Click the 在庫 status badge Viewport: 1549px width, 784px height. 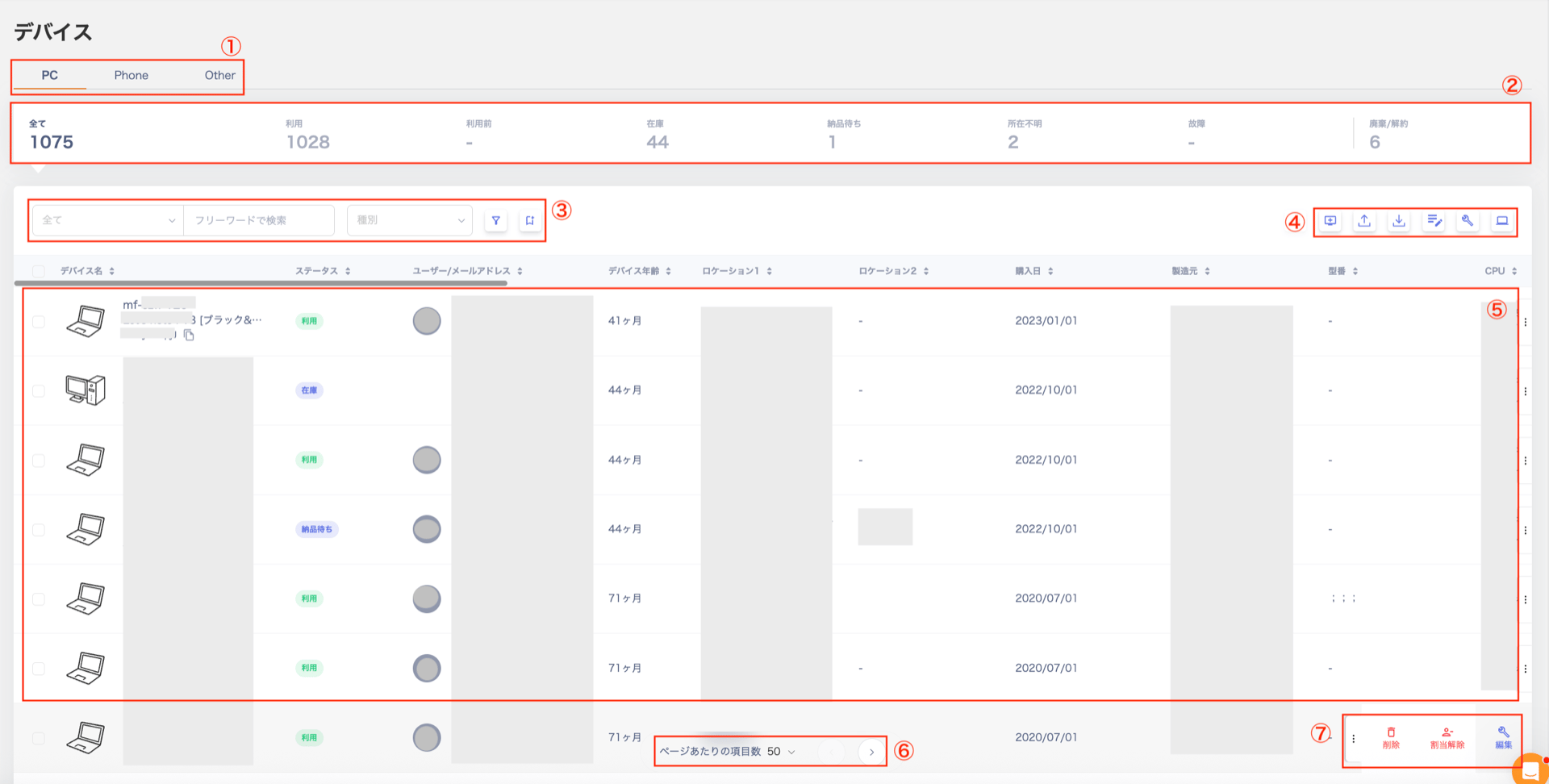[x=309, y=390]
